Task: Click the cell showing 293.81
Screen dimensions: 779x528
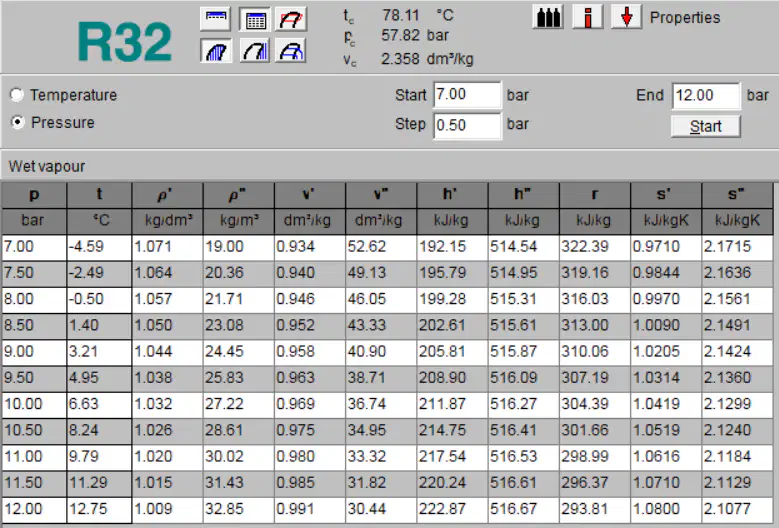Action: [595, 510]
